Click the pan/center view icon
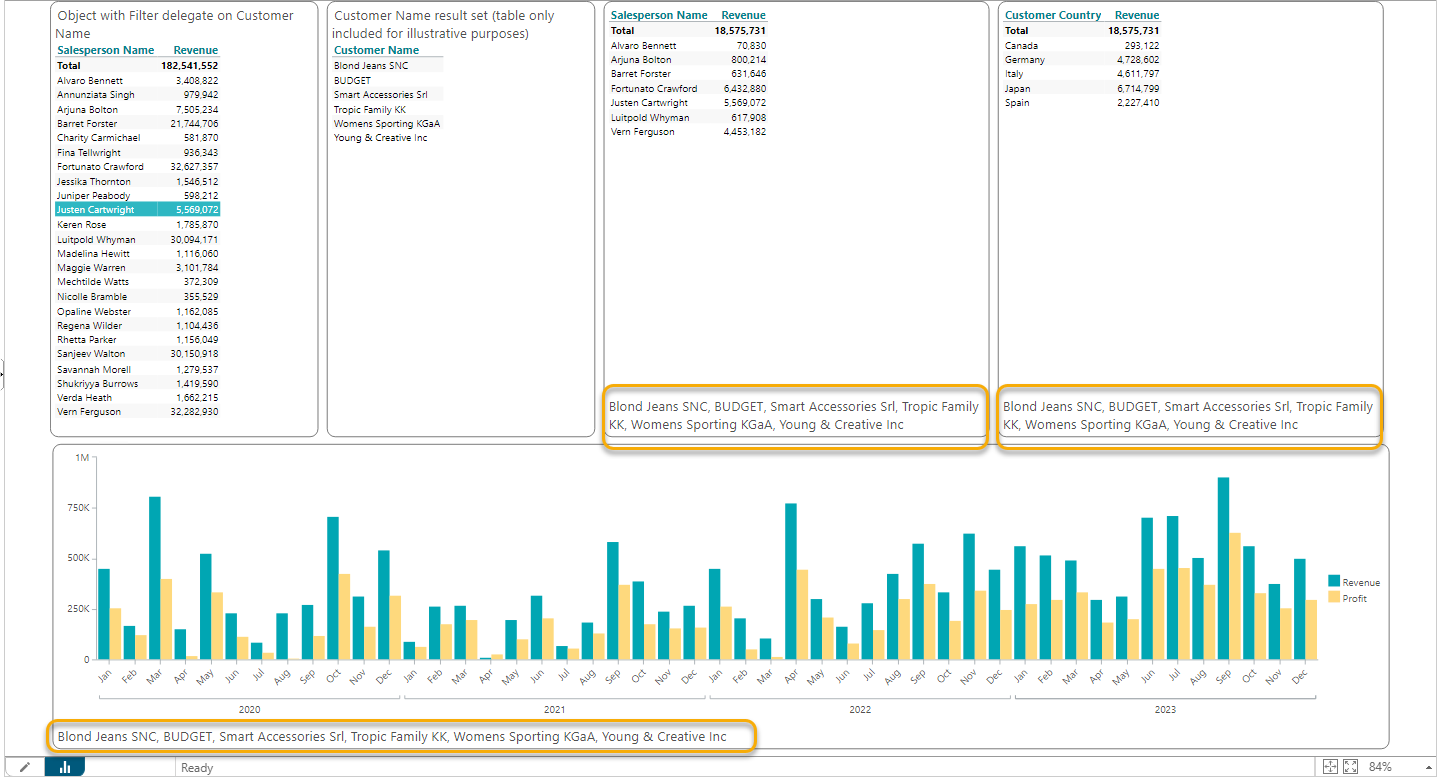This screenshot has height=780, width=1440. [1330, 767]
